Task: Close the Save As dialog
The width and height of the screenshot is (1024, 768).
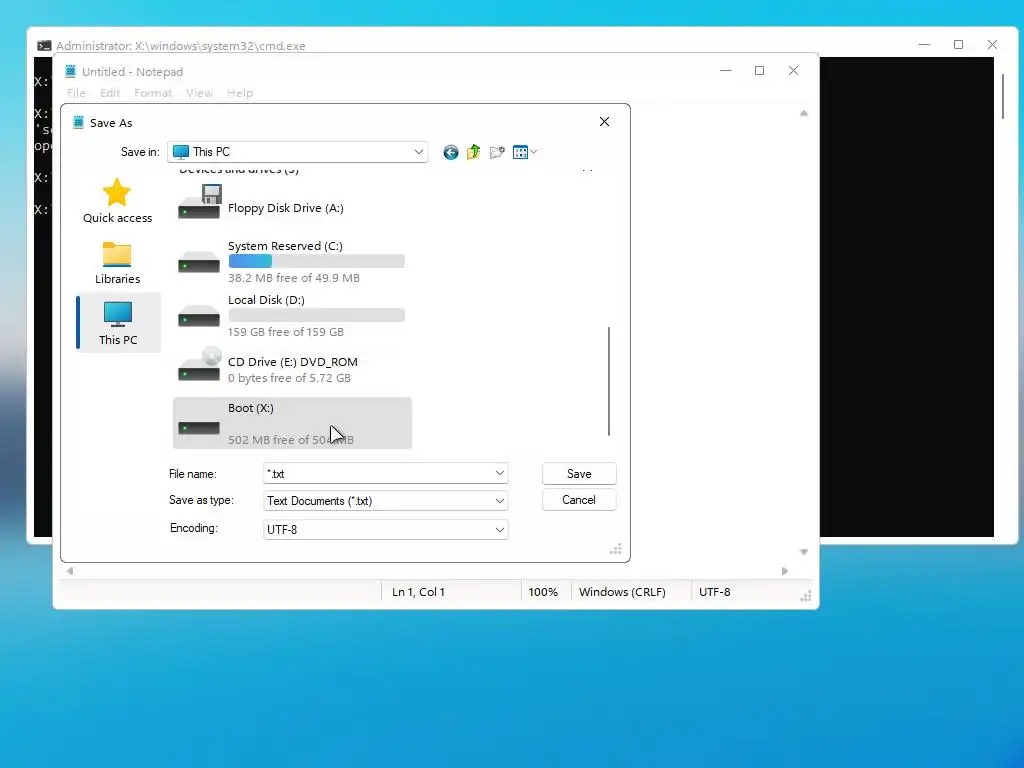Action: 604,121
